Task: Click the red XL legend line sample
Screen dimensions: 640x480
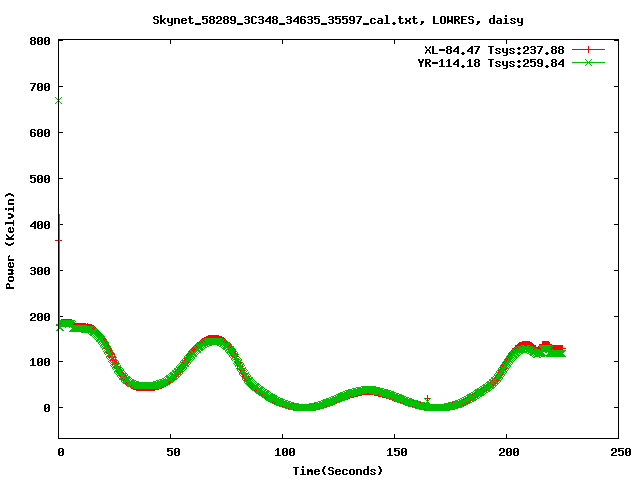Action: coord(588,50)
